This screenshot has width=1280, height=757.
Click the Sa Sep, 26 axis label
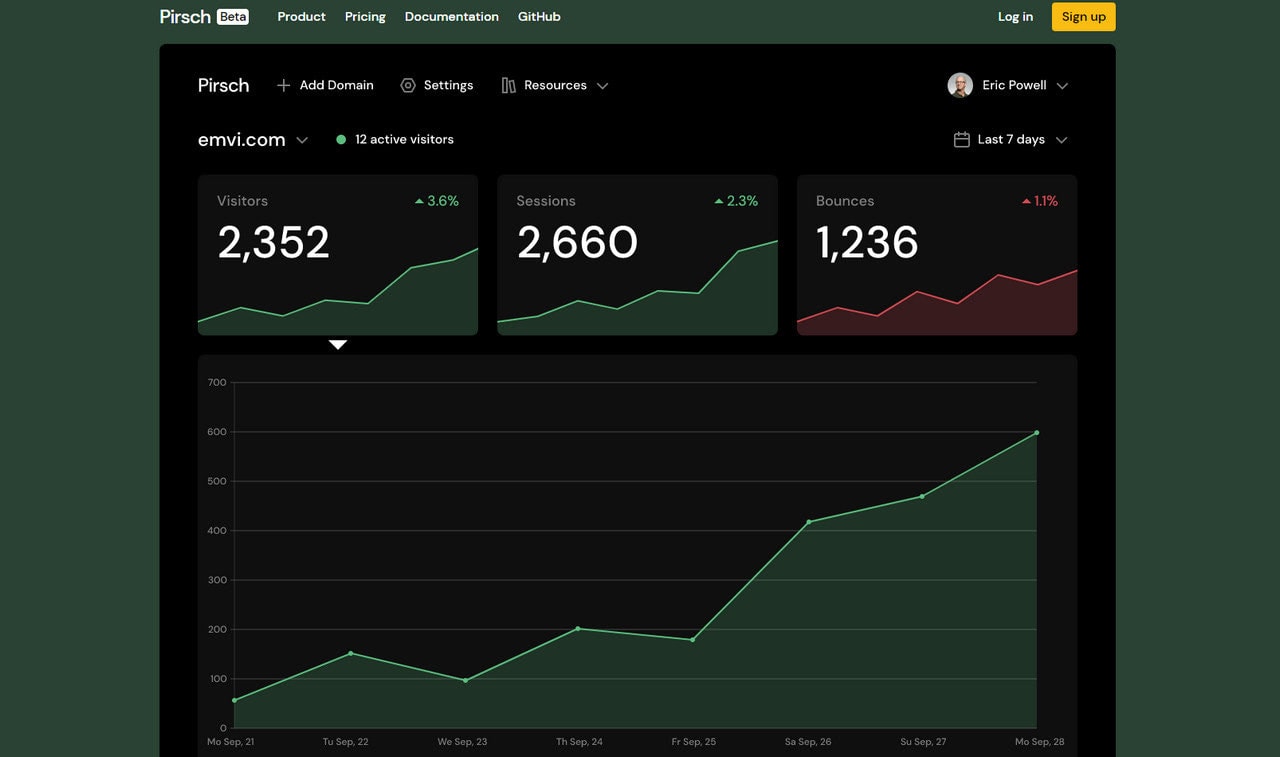point(809,742)
